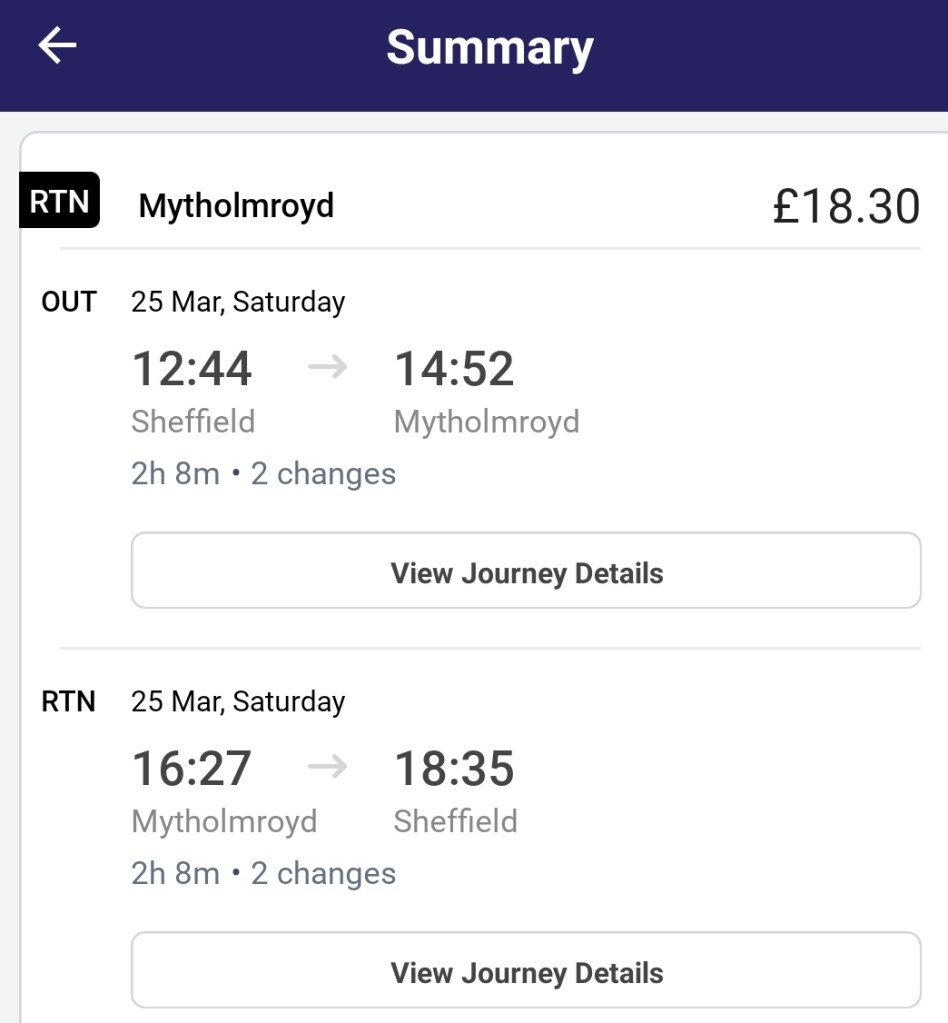
Task: Select outbound date 25 Mar, Saturday
Action: [x=238, y=302]
